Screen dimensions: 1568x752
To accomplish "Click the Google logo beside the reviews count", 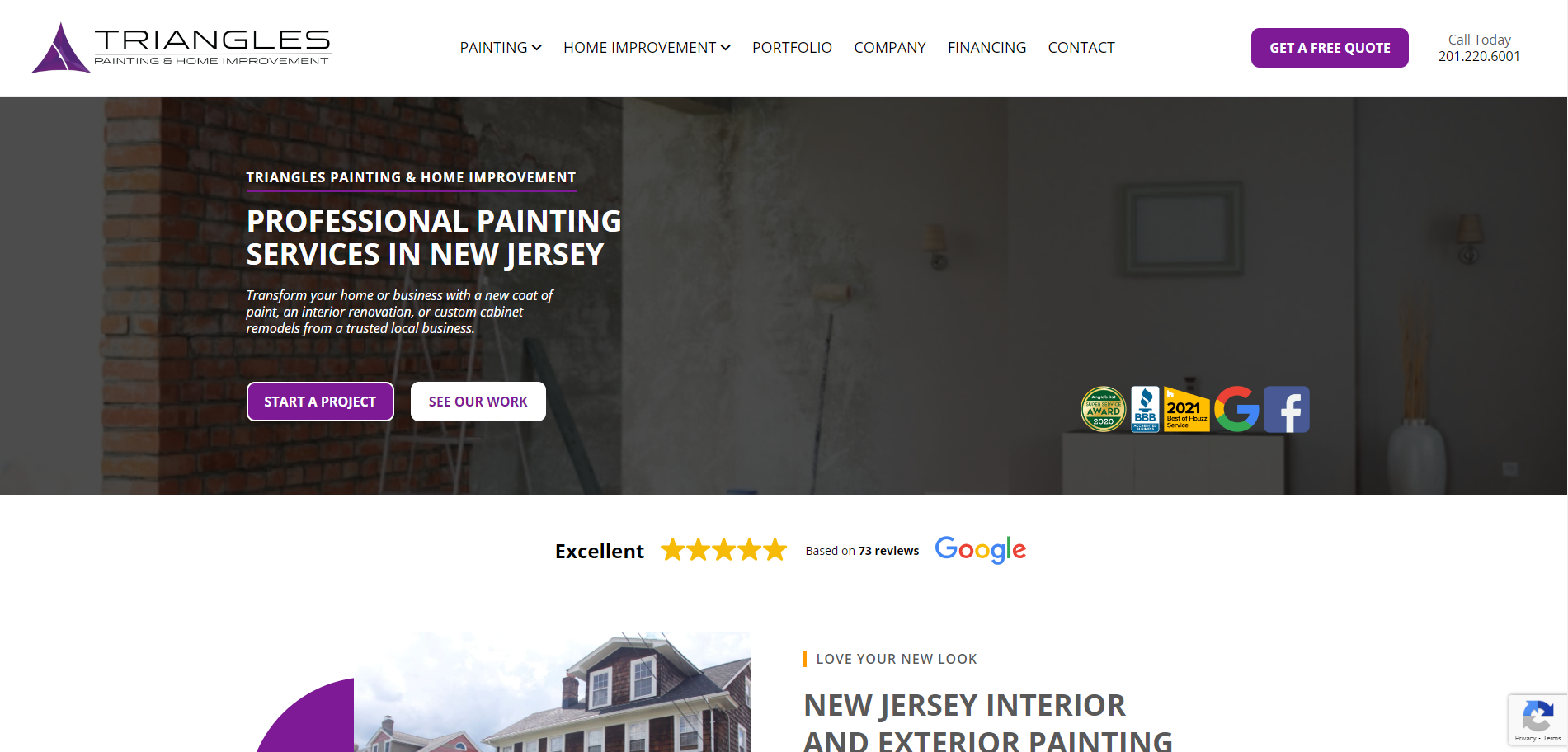I will coord(981,550).
